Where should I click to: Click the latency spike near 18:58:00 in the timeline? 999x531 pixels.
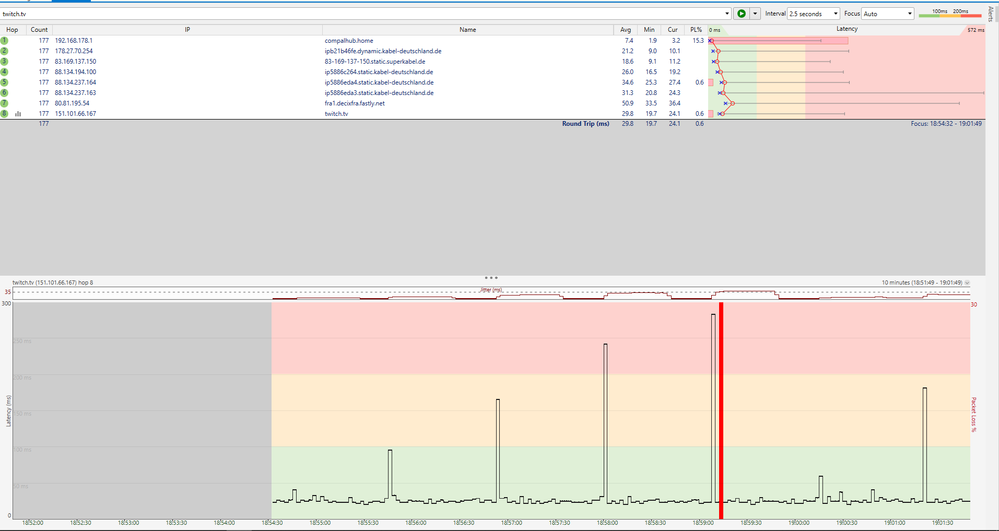[x=605, y=423]
